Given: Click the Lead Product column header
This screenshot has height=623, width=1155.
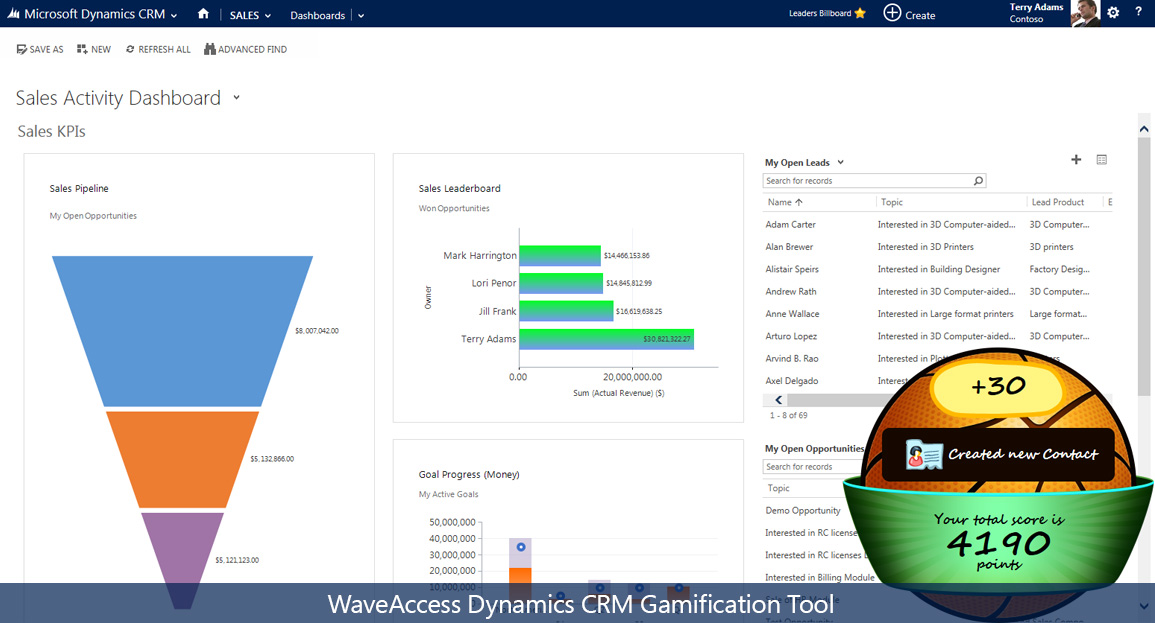Looking at the screenshot, I should (1058, 202).
